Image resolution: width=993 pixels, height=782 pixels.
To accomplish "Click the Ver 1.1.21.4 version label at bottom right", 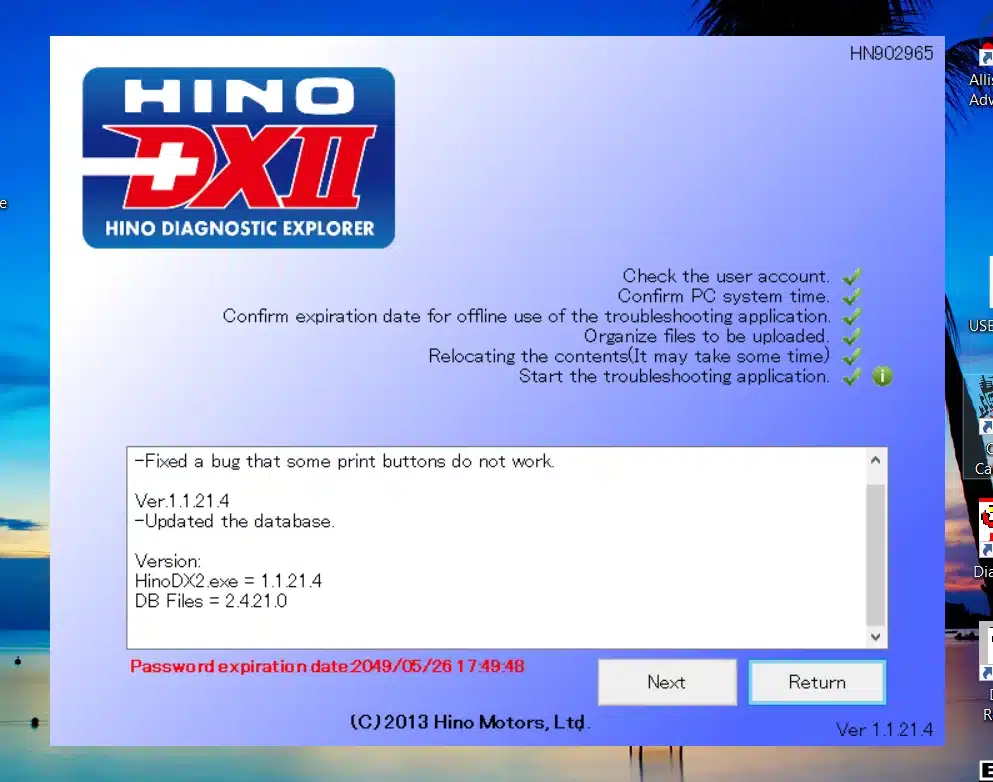I will 884,729.
